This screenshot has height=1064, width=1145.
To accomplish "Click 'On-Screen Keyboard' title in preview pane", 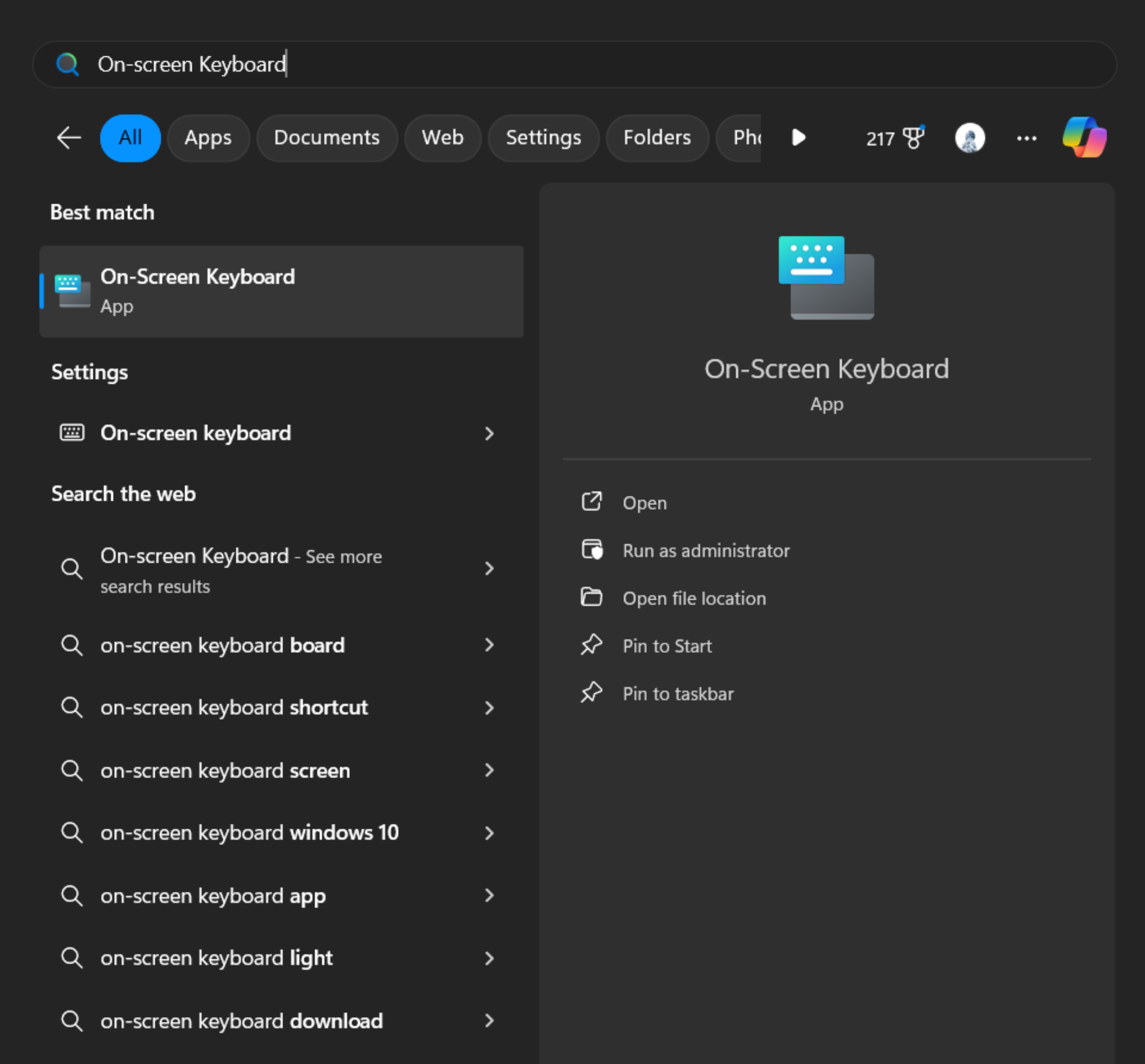I will tap(826, 369).
